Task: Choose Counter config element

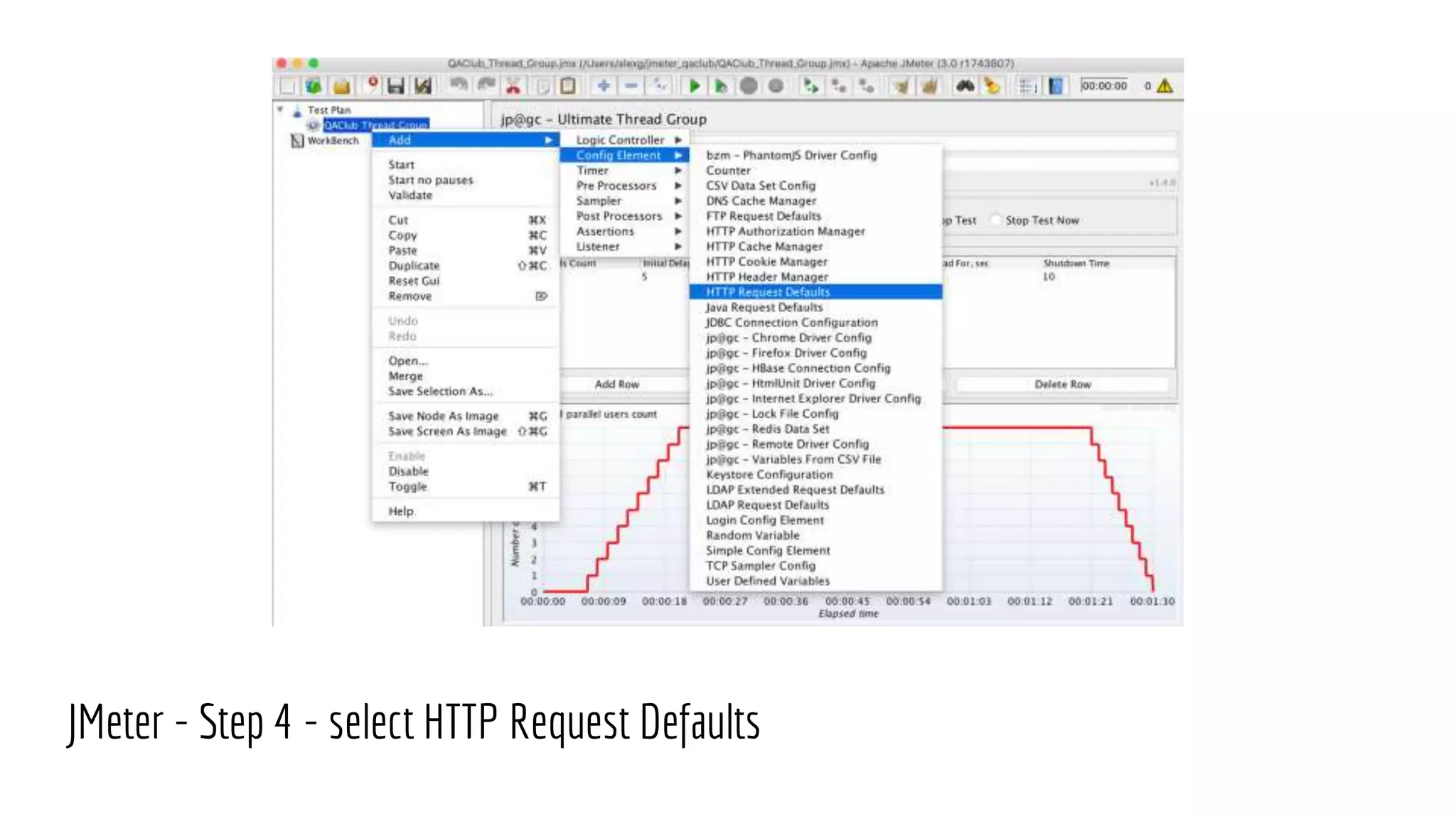Action: pos(815,171)
